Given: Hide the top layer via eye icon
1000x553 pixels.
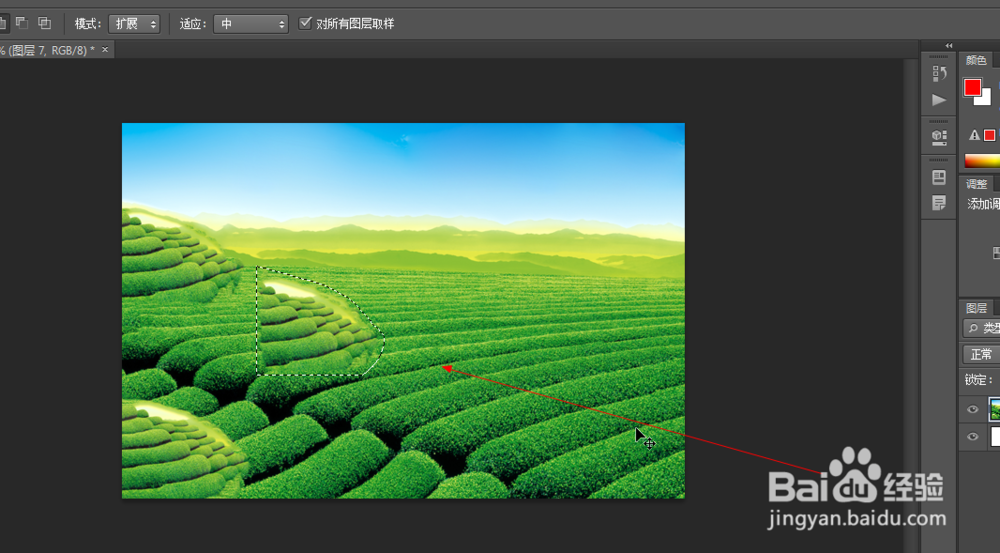Looking at the screenshot, I should (x=973, y=409).
